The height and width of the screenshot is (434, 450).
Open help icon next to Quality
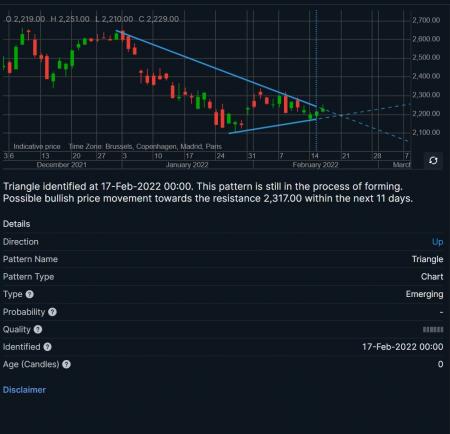pyautogui.click(x=38, y=330)
